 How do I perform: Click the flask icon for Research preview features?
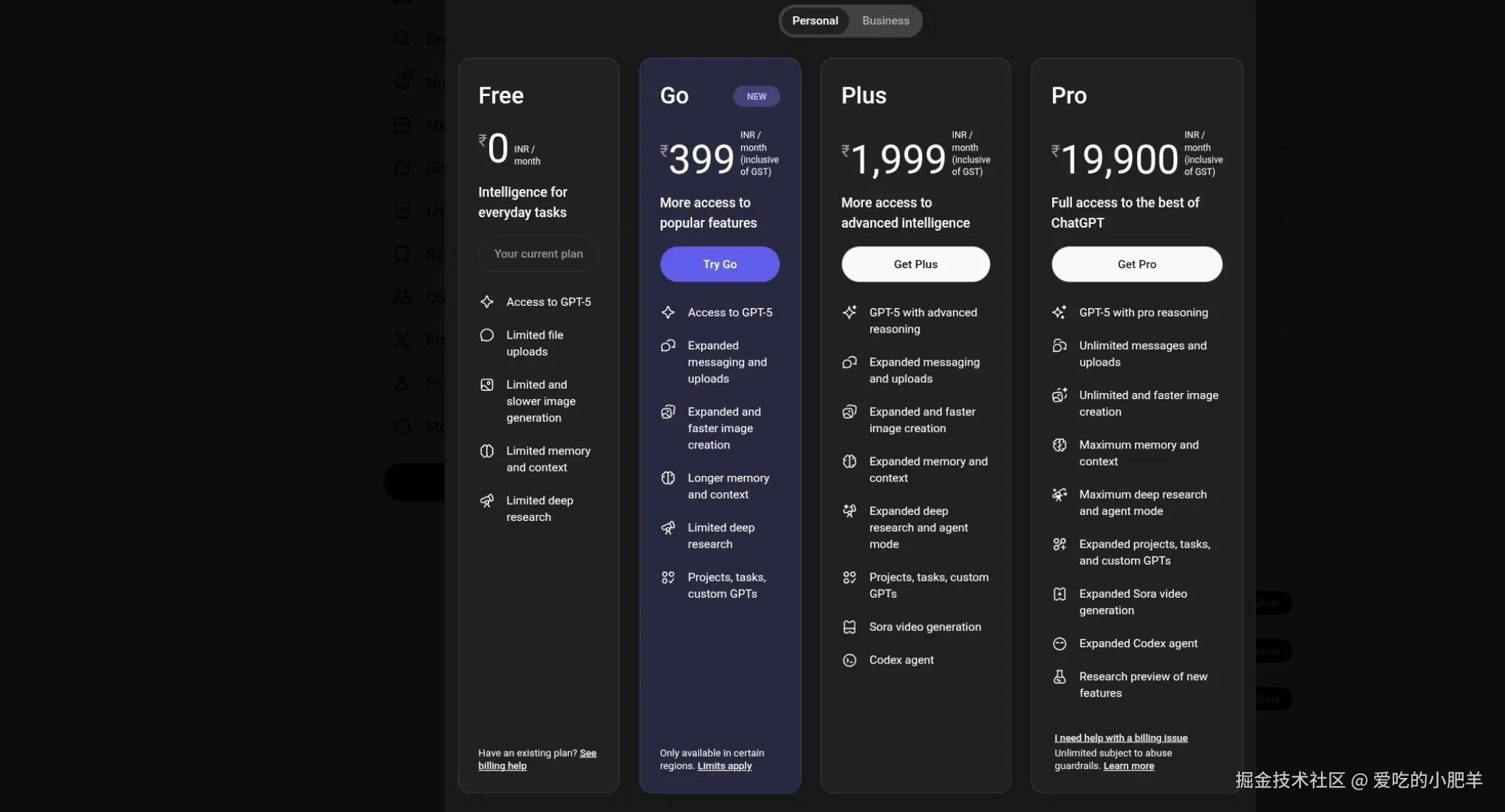1059,676
